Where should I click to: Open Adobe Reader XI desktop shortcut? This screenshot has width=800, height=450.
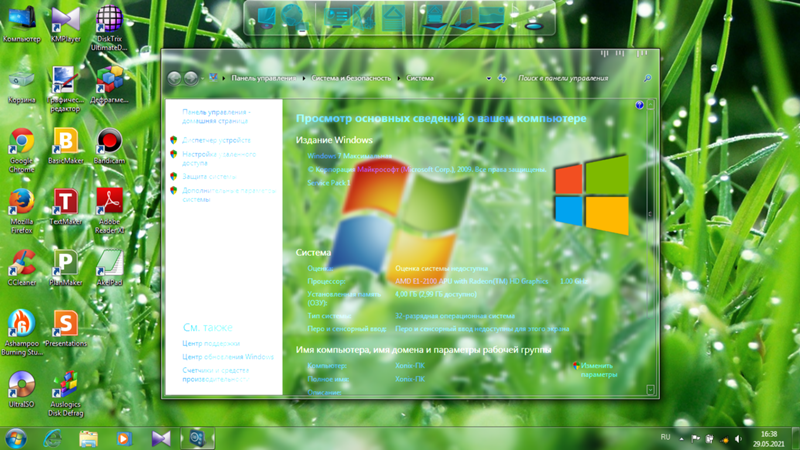(109, 211)
